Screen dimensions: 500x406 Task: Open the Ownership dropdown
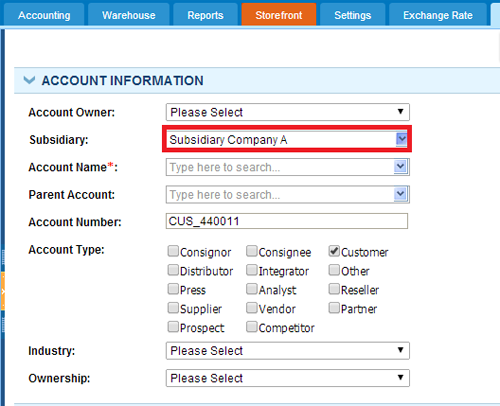point(288,378)
